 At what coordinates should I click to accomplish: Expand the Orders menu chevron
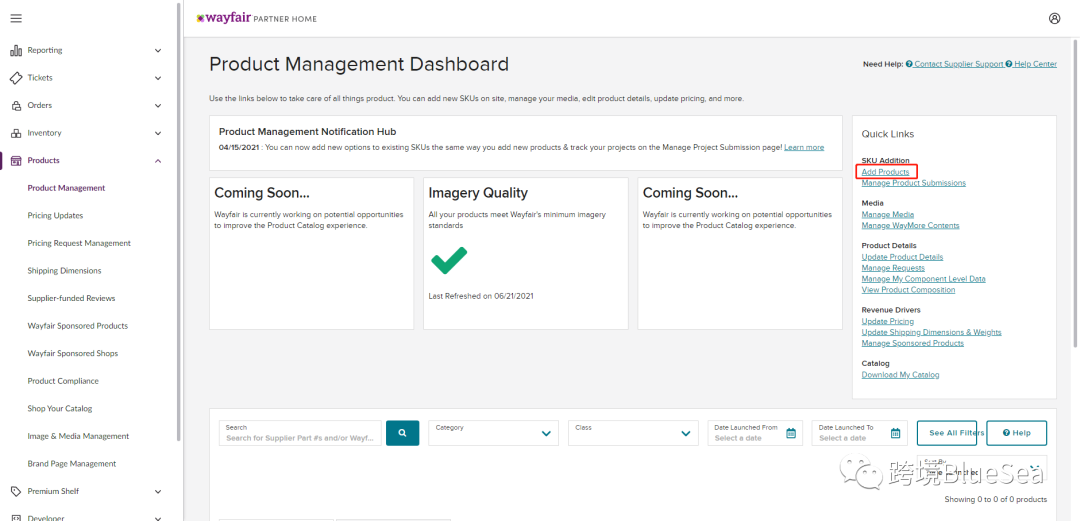[x=158, y=105]
